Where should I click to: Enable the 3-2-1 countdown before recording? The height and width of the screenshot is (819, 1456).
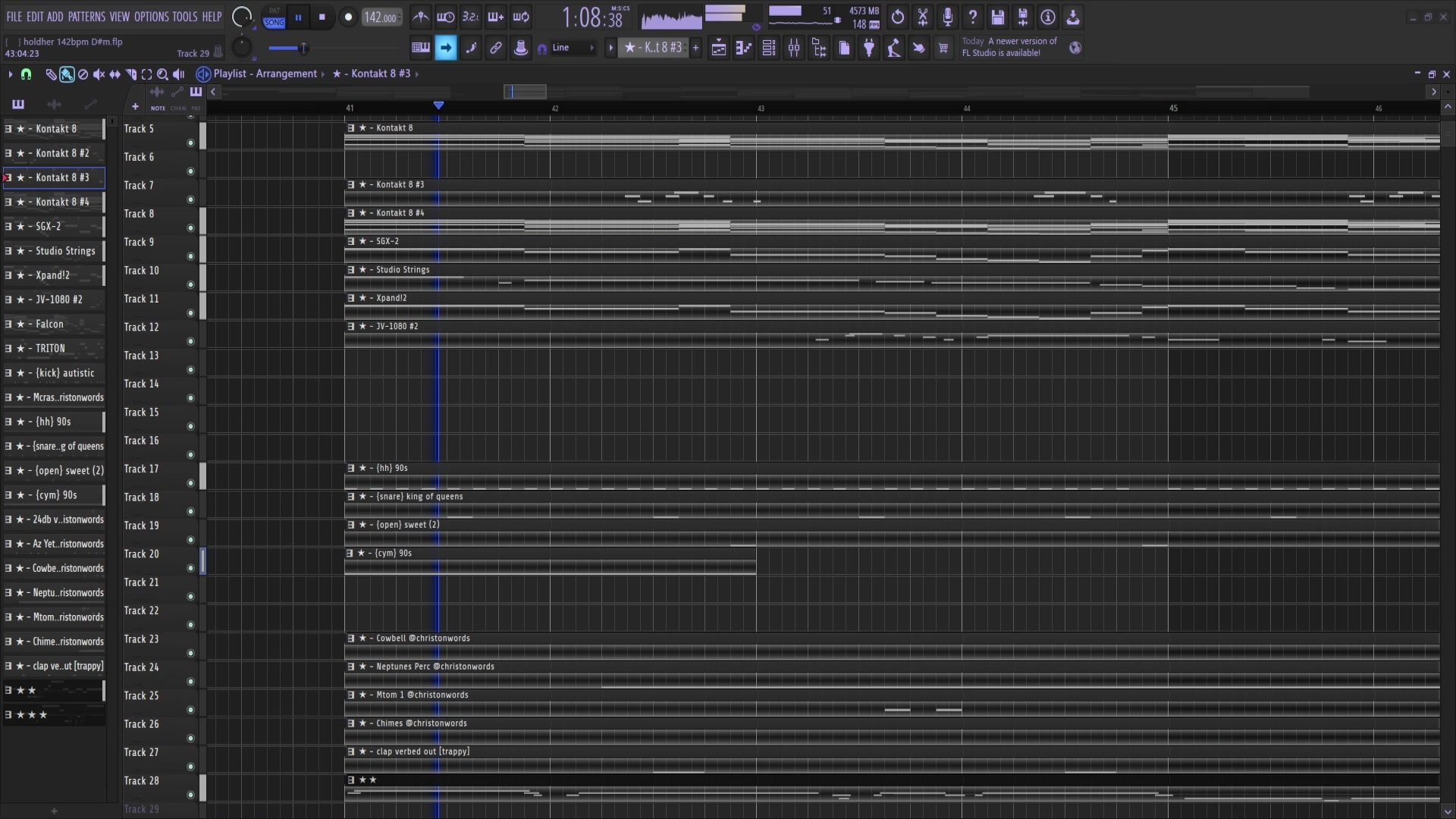click(470, 17)
